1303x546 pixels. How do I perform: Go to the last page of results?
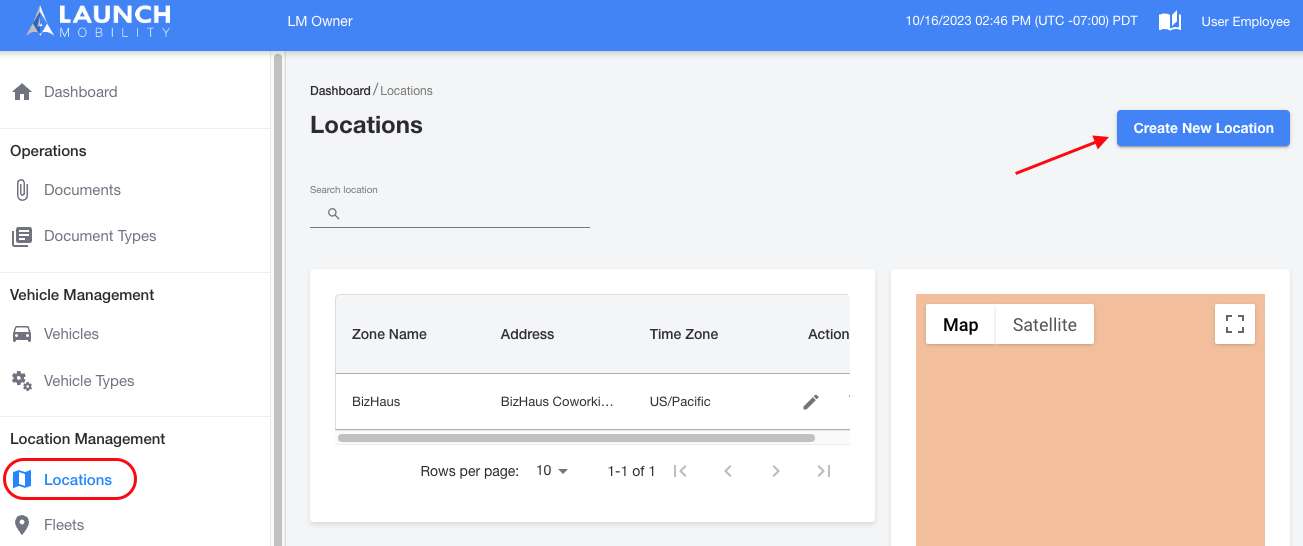pyautogui.click(x=823, y=471)
